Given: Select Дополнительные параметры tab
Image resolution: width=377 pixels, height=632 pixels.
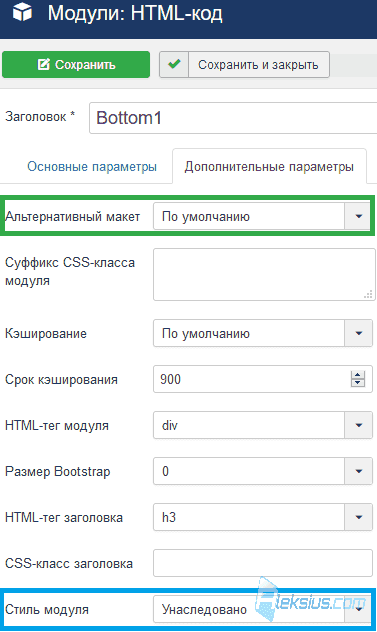Looking at the screenshot, I should point(269,166).
